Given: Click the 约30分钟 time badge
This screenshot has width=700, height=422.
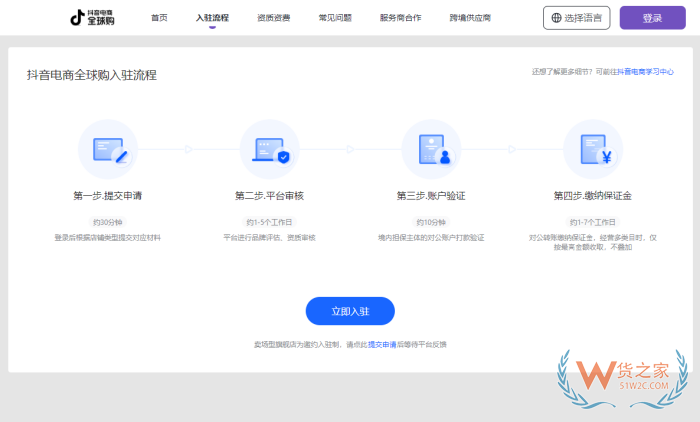Looking at the screenshot, I should pyautogui.click(x=108, y=222).
